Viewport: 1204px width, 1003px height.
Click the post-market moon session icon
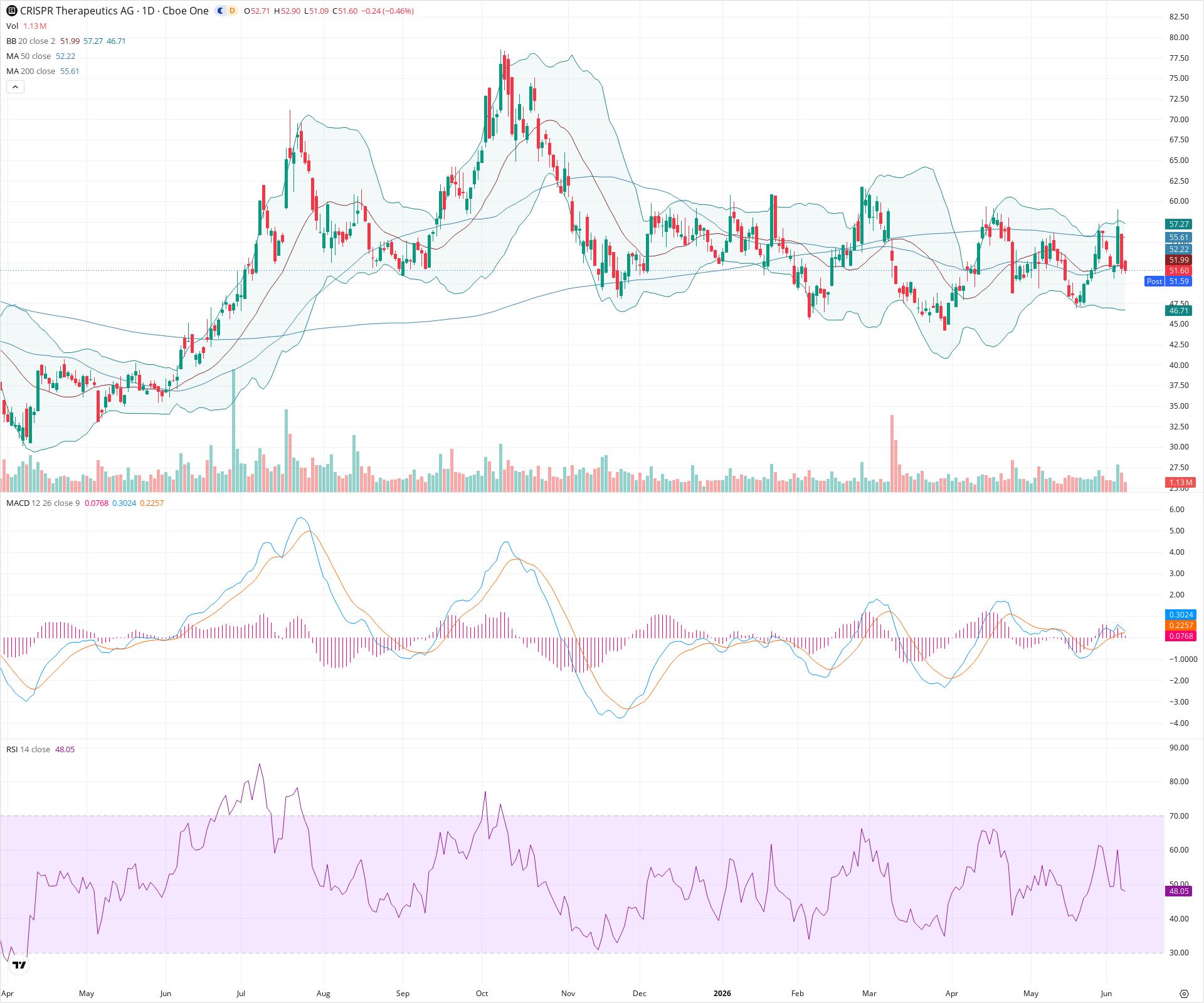pos(220,11)
